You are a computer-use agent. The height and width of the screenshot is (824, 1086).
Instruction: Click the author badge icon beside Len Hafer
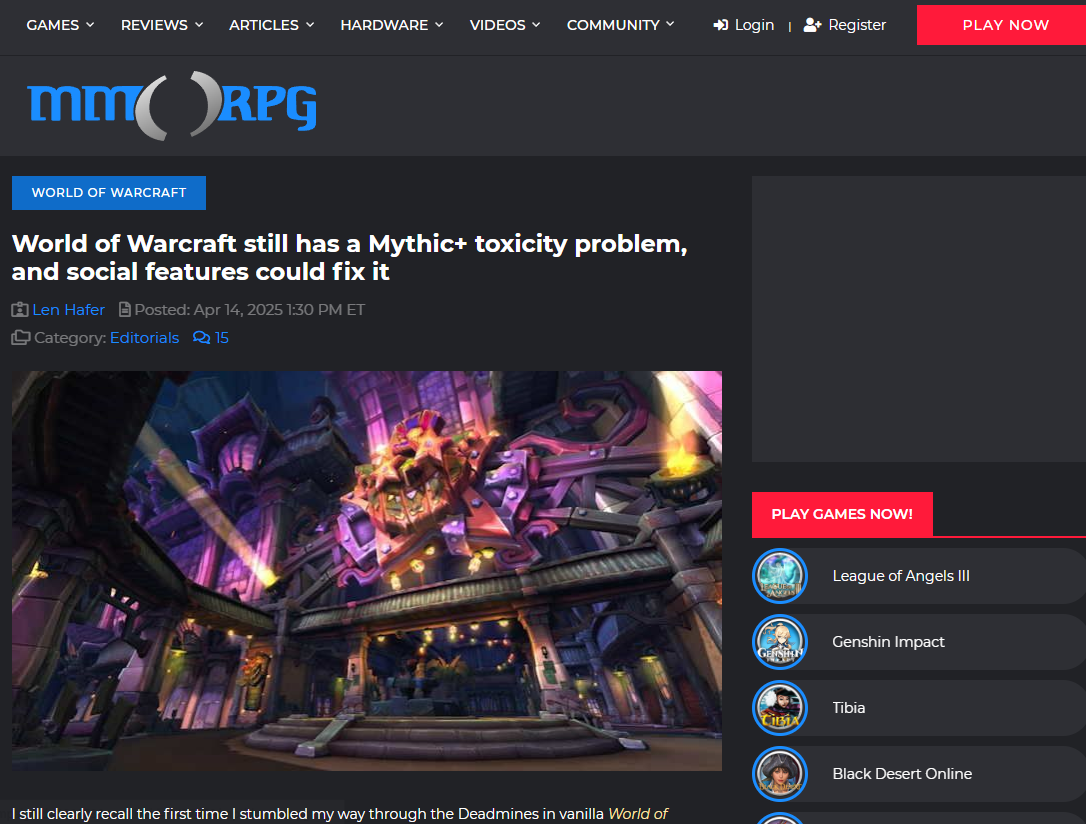pos(20,310)
